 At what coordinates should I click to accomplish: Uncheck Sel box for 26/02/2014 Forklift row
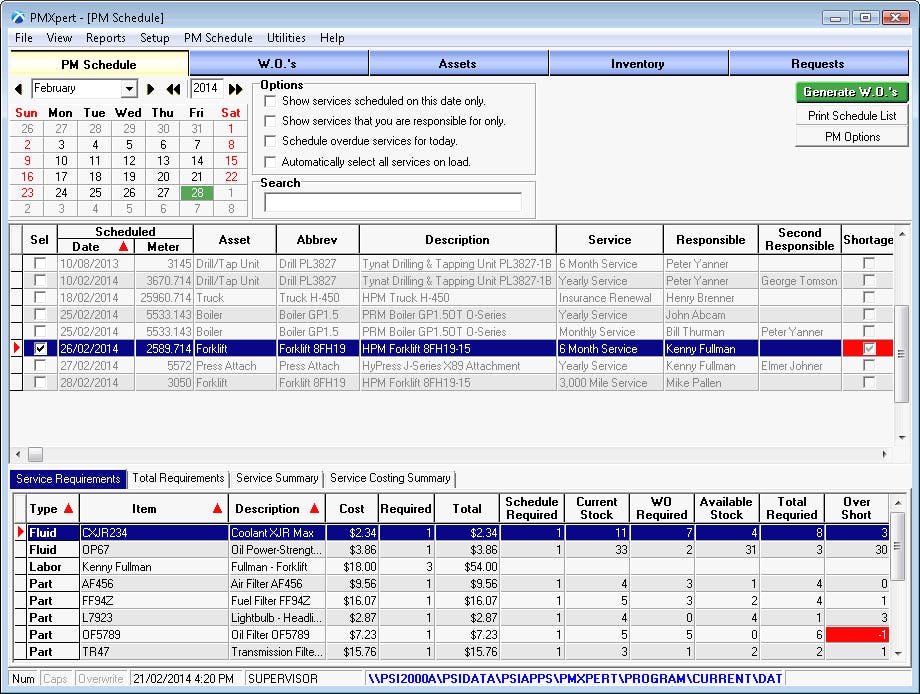click(39, 348)
